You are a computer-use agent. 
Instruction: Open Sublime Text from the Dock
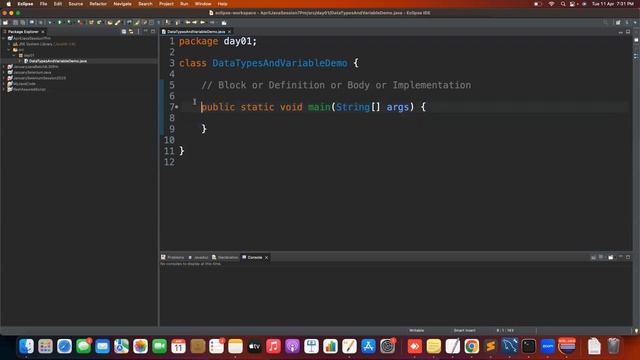click(491, 346)
